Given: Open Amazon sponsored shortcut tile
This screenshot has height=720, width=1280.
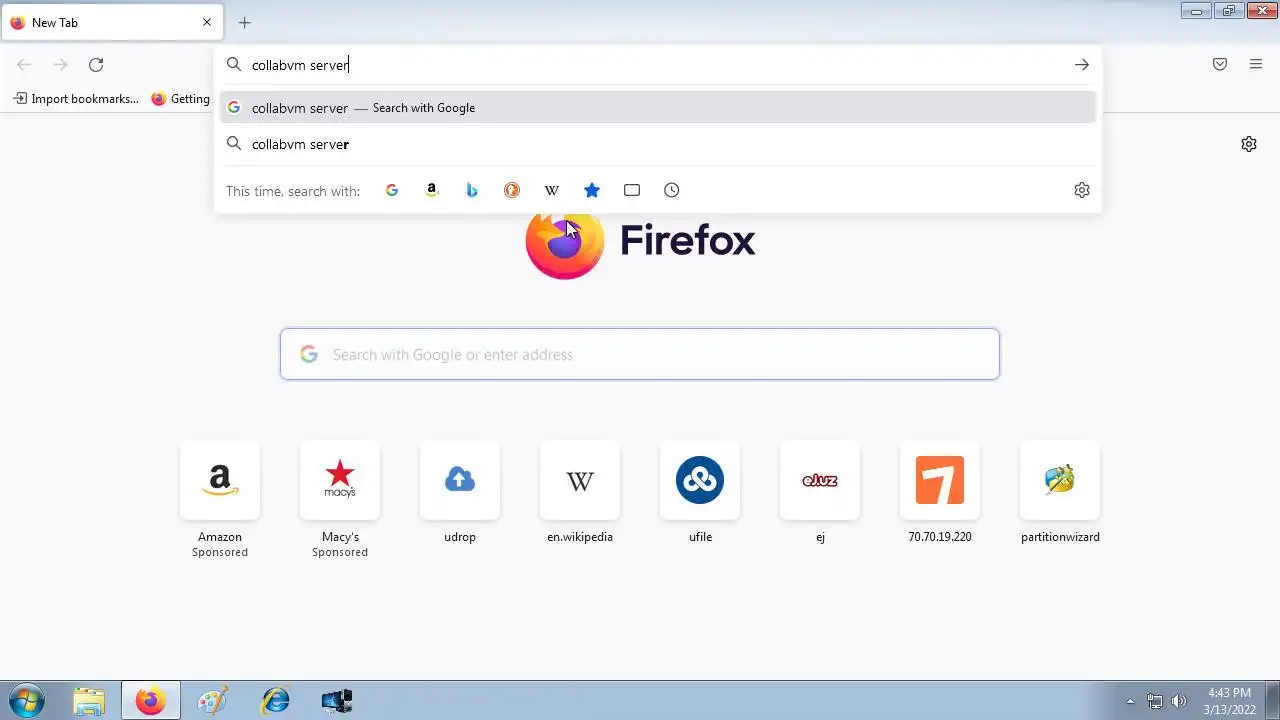Looking at the screenshot, I should [x=220, y=480].
